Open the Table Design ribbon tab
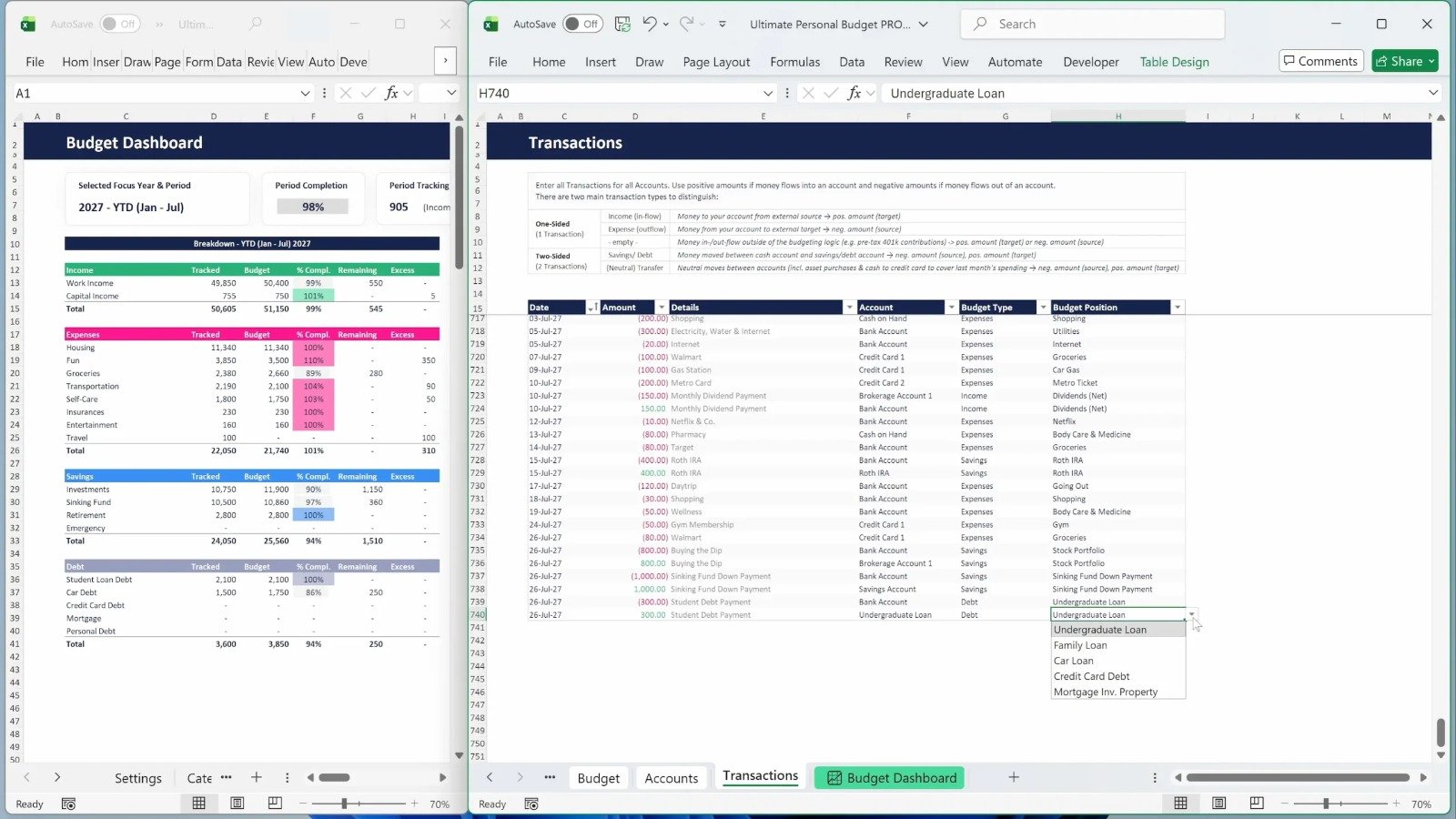This screenshot has width=1456, height=819. click(x=1174, y=62)
